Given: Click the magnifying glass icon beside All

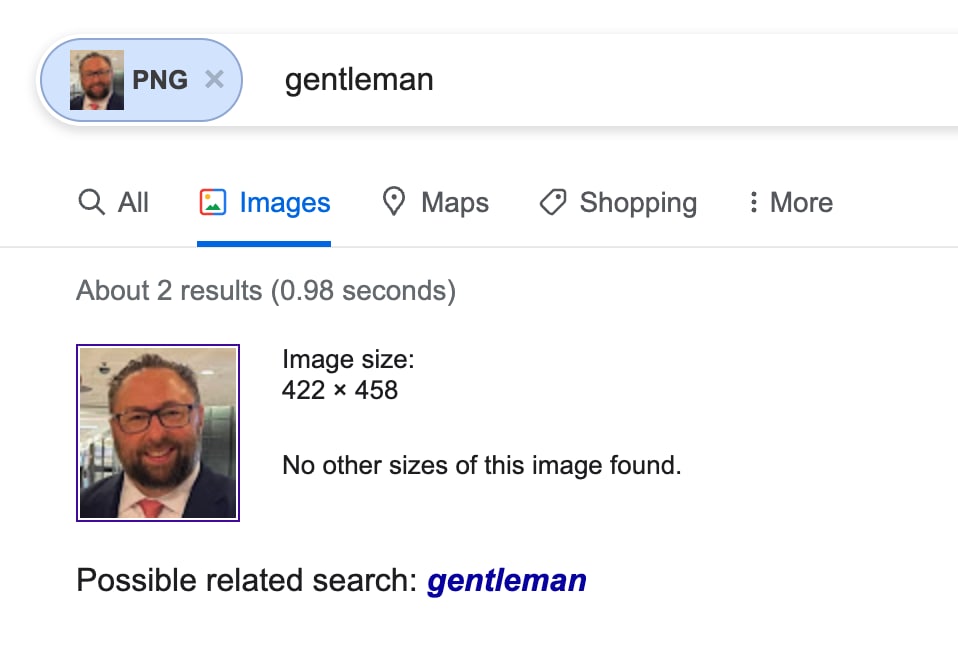Looking at the screenshot, I should (x=92, y=202).
